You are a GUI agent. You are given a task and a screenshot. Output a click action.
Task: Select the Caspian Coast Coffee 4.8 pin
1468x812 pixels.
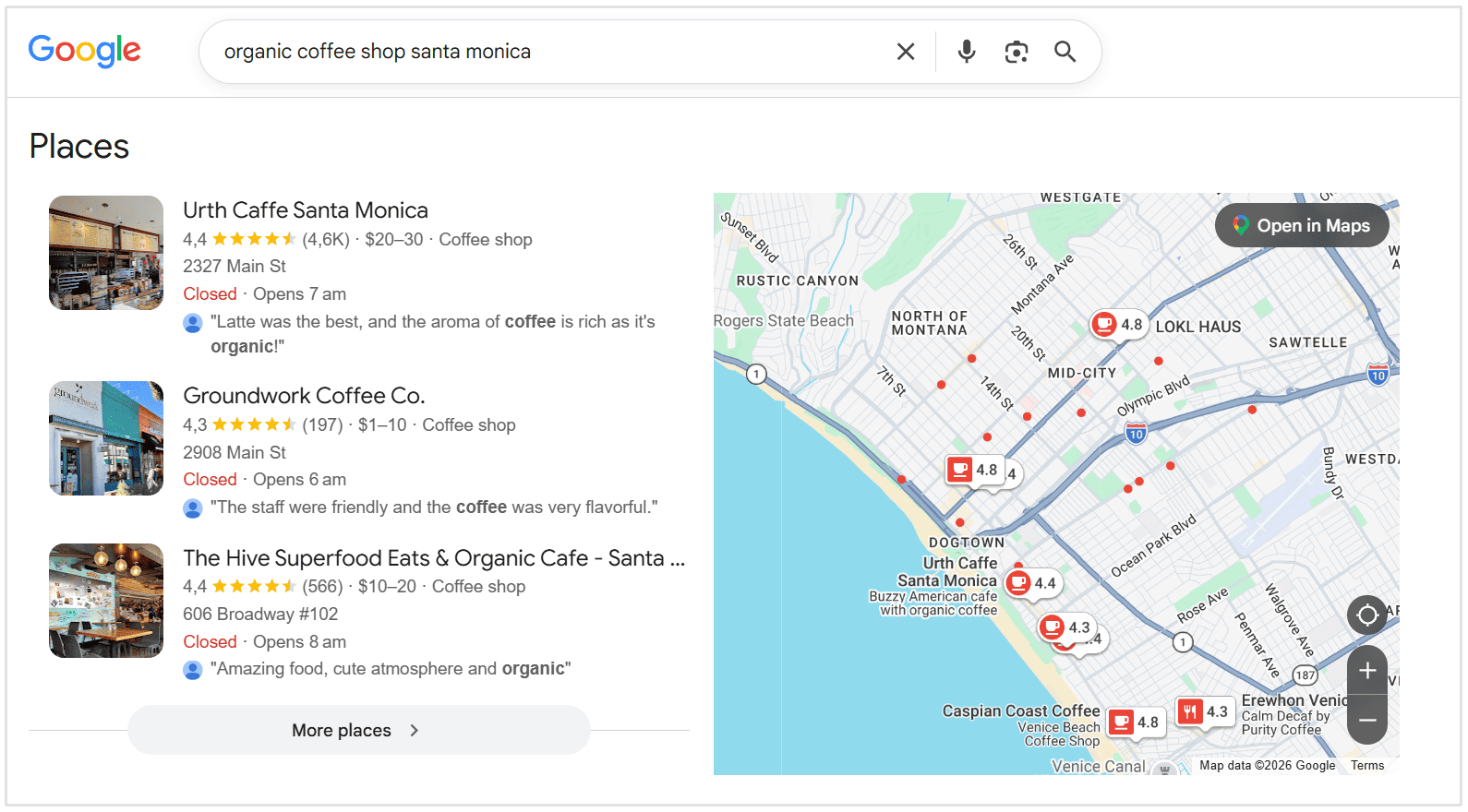[1135, 722]
